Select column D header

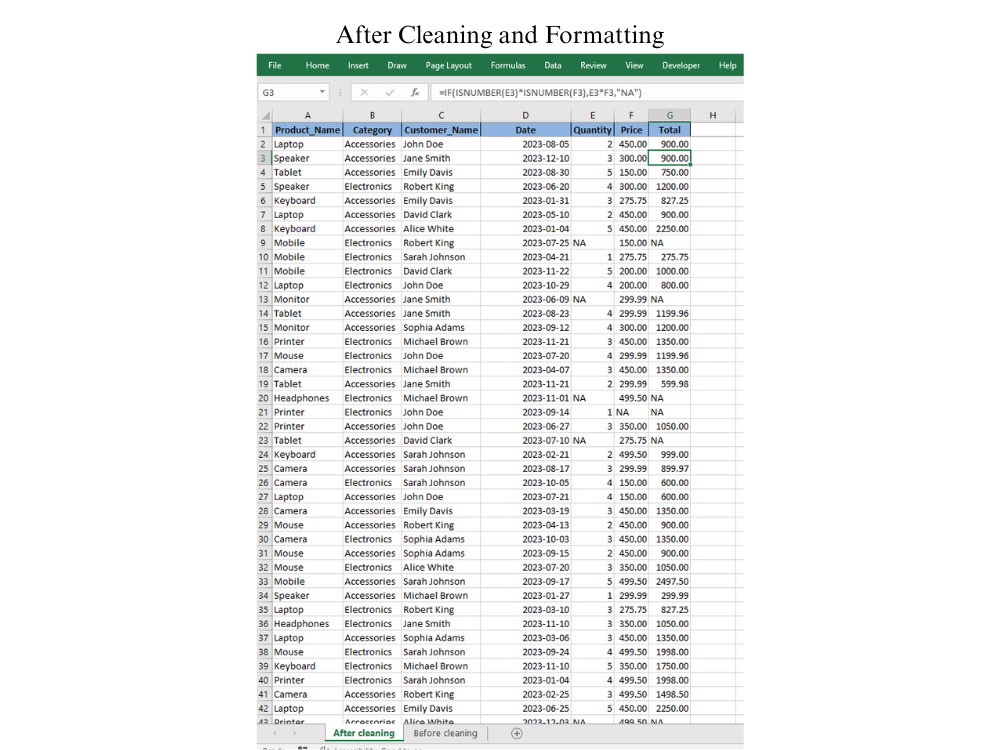(526, 115)
